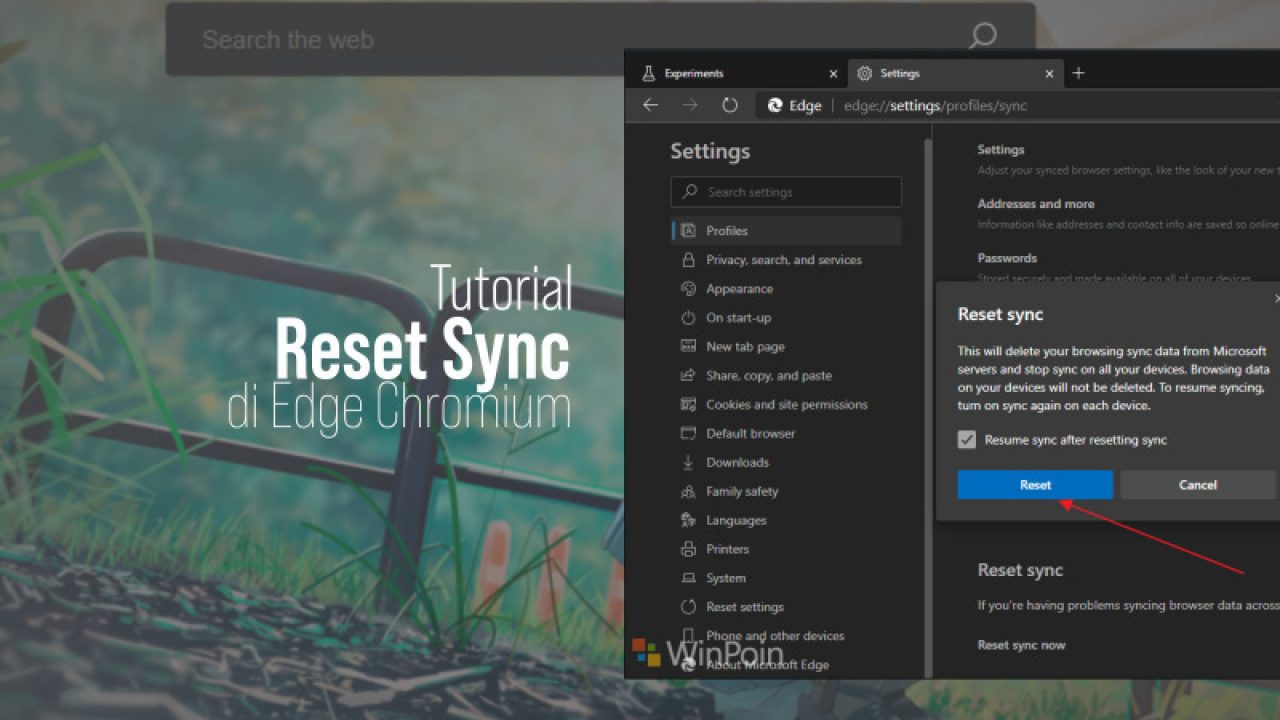Click the Reset button in the dialog
The width and height of the screenshot is (1280, 720).
tap(1035, 485)
